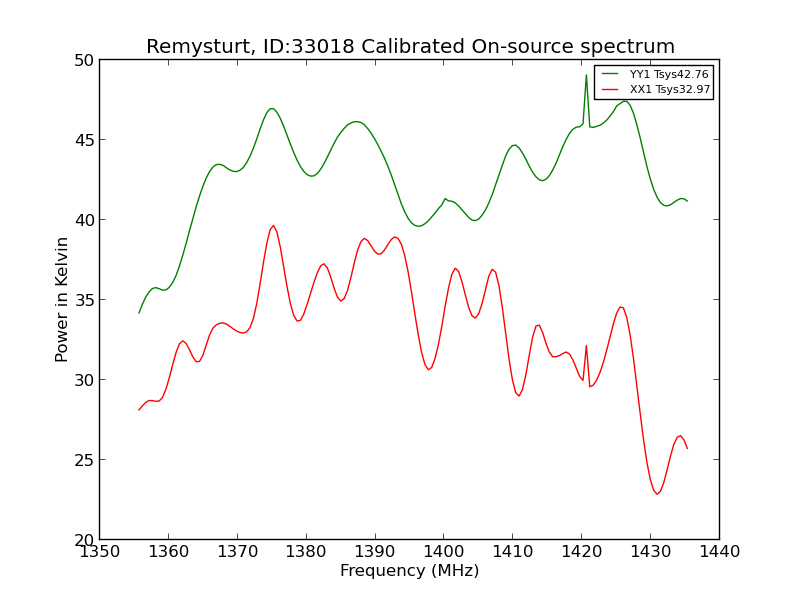
Task: Click the x-axis tick label 1400
Action: tap(444, 552)
